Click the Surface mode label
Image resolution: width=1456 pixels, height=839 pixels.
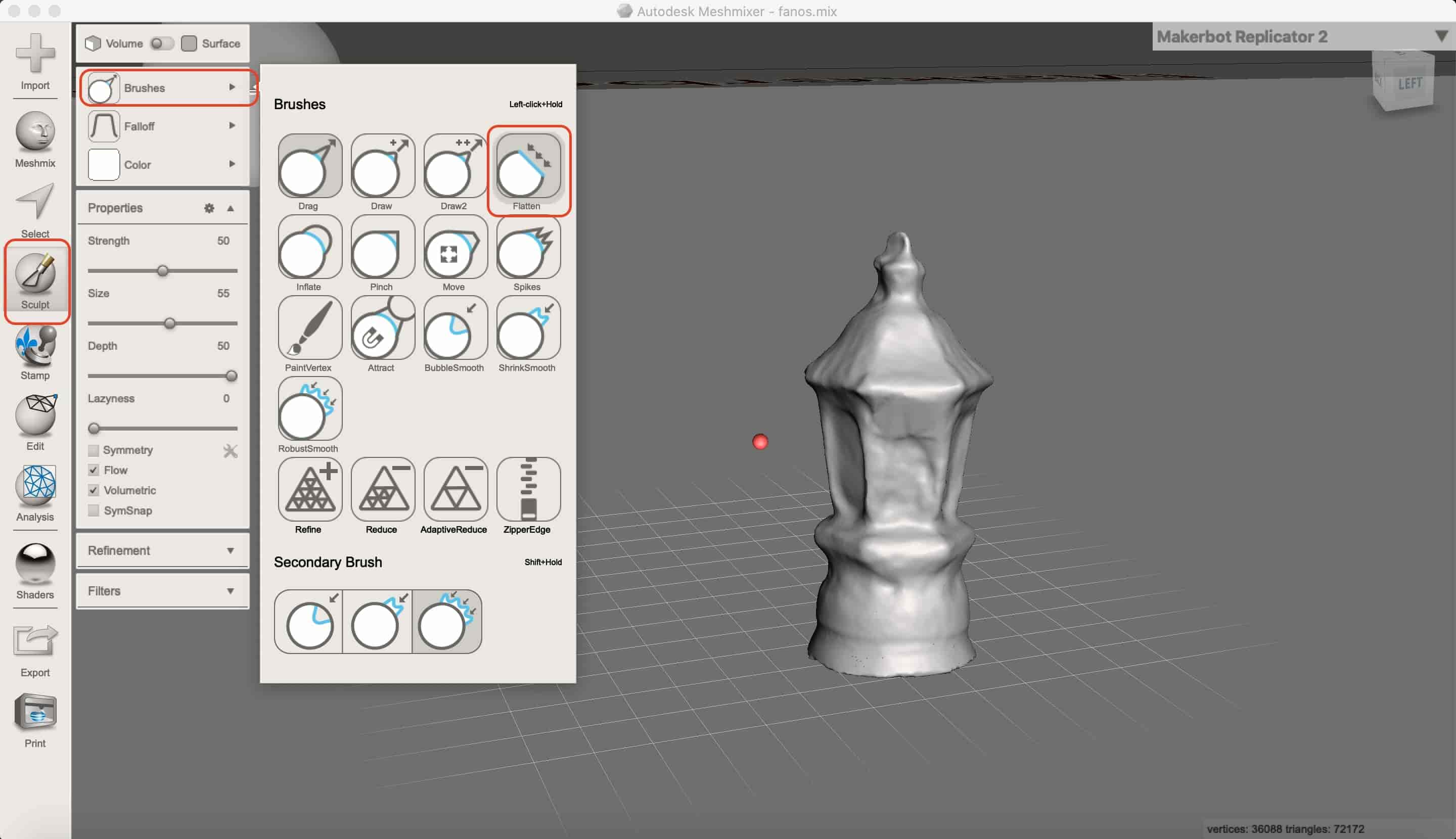click(221, 44)
